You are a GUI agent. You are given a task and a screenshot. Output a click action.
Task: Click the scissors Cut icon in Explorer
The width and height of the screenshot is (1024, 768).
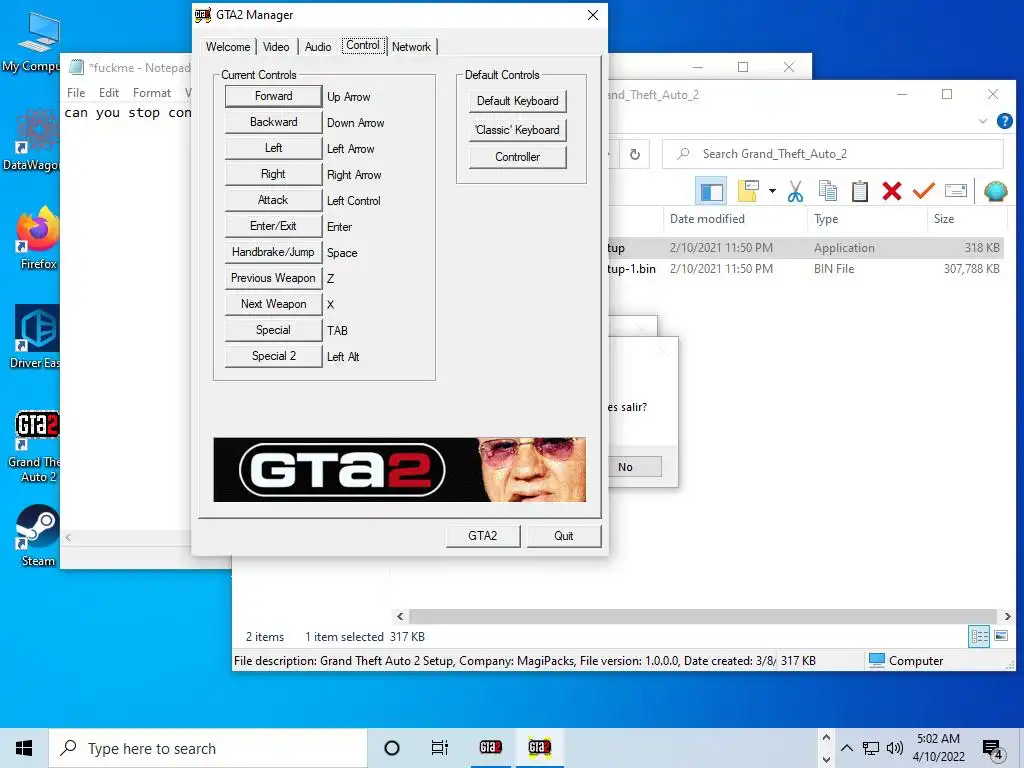coord(795,191)
